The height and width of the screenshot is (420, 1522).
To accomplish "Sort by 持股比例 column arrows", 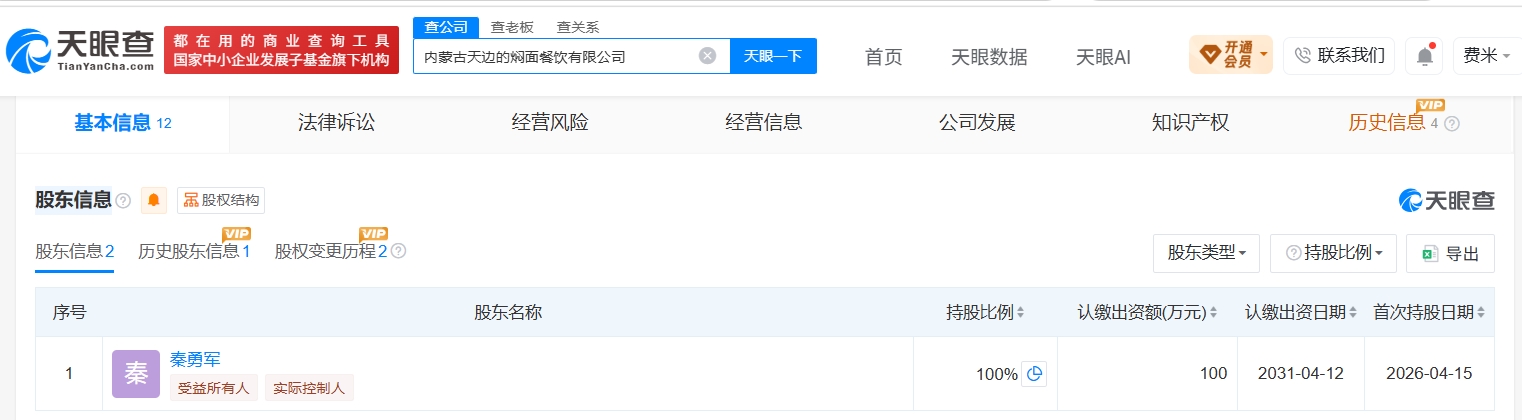I will 1021,313.
